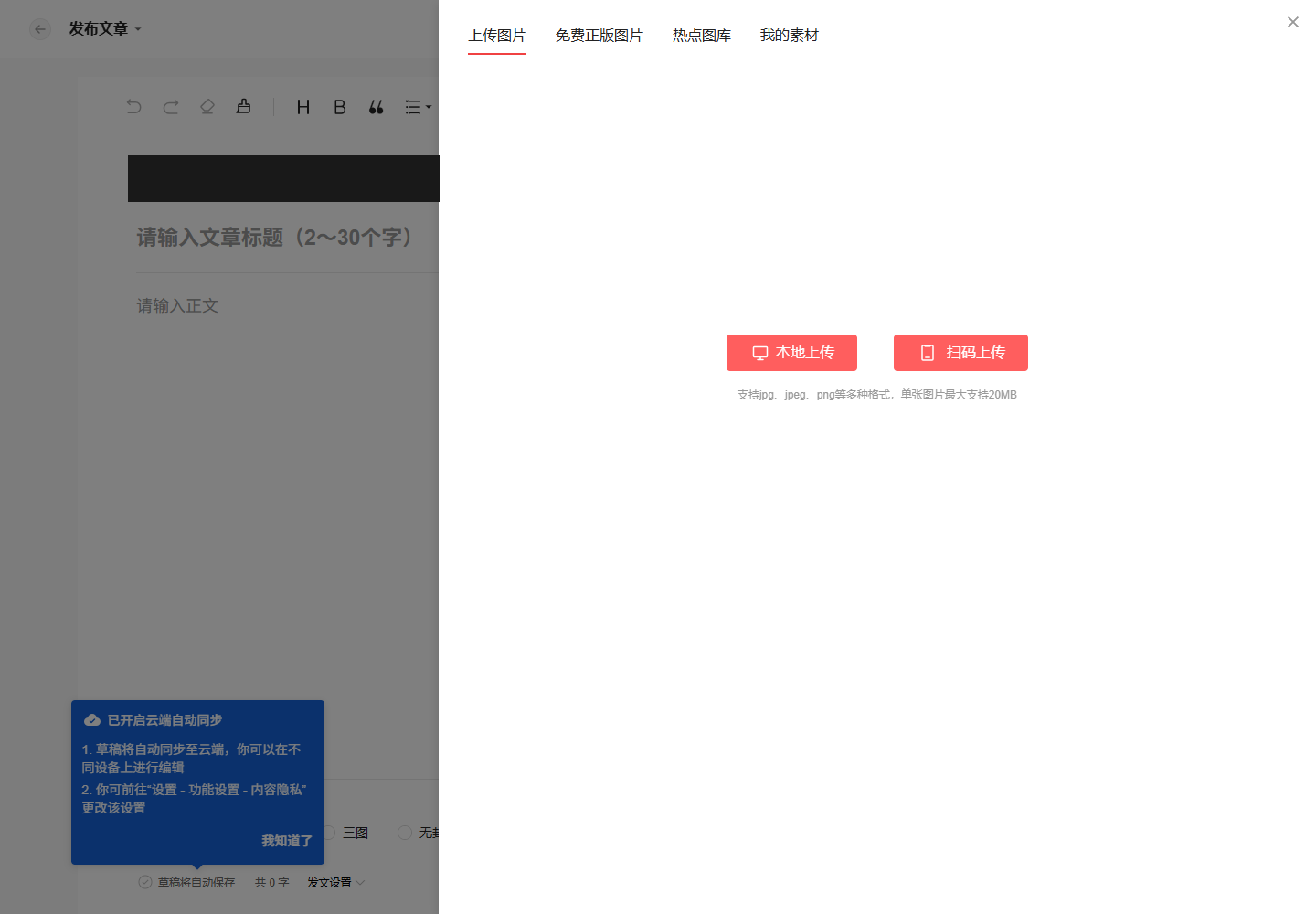This screenshot has height=914, width=1316.
Task: Open the 发布文章 dropdown menu
Action: (105, 29)
